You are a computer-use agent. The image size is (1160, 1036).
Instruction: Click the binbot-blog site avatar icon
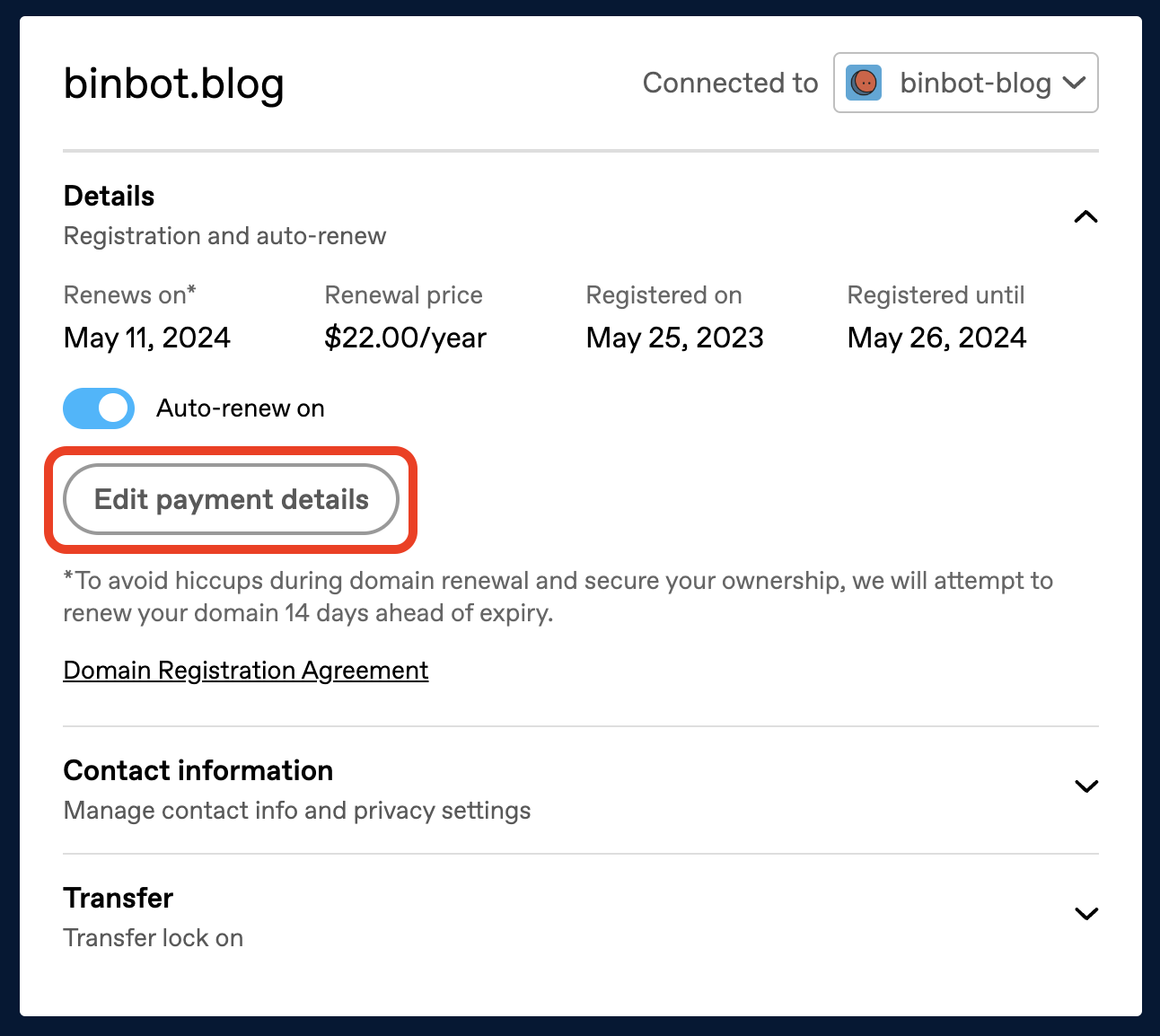[x=864, y=83]
